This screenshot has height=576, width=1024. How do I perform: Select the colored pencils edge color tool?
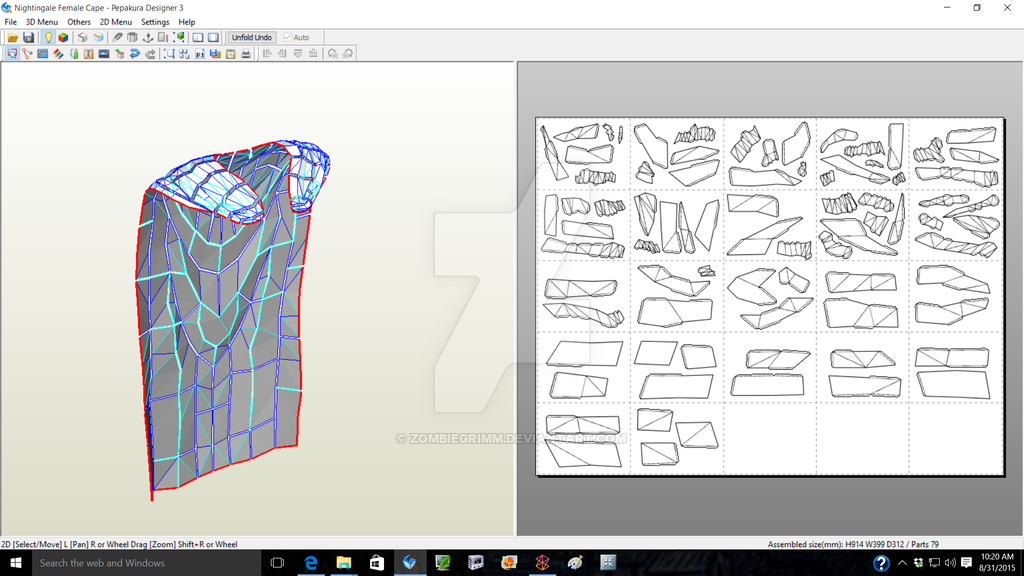[x=58, y=54]
